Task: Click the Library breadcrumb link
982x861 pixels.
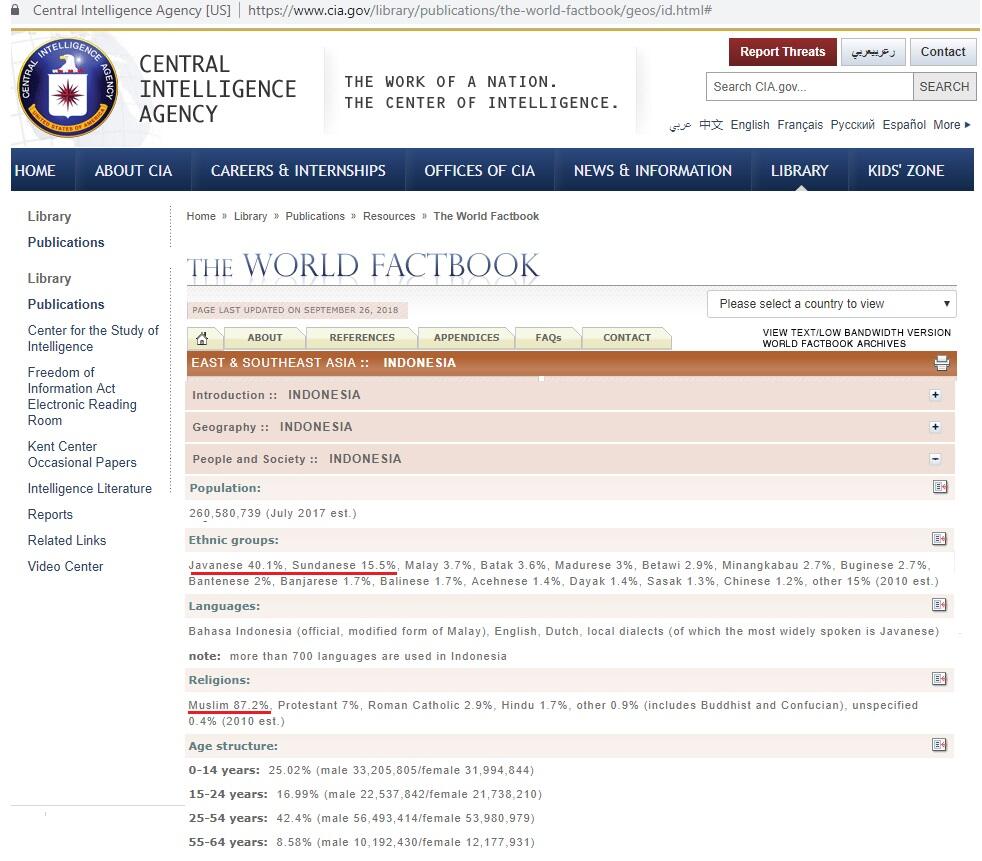Action: click(251, 216)
